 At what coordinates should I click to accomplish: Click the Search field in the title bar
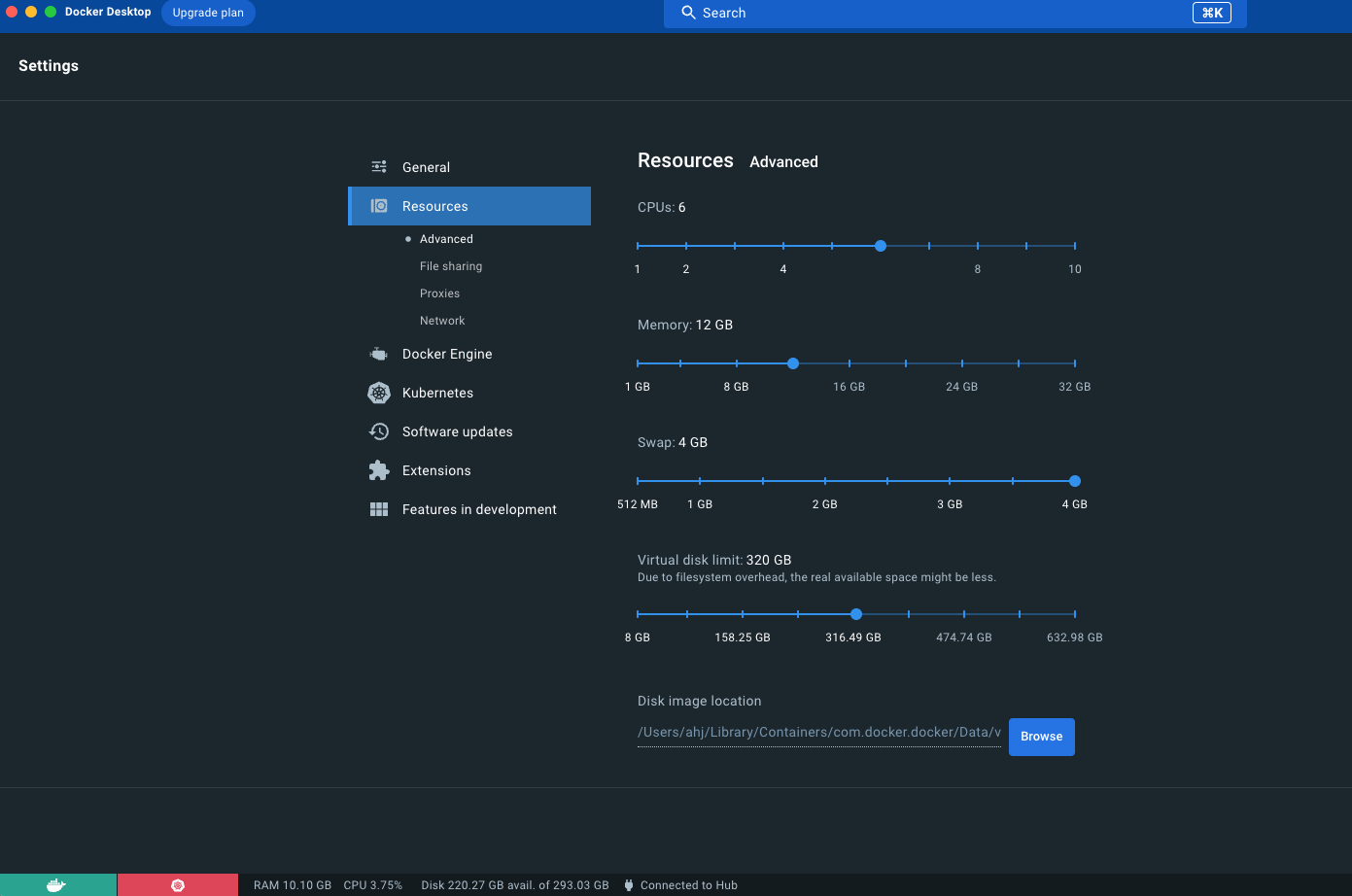click(x=955, y=13)
